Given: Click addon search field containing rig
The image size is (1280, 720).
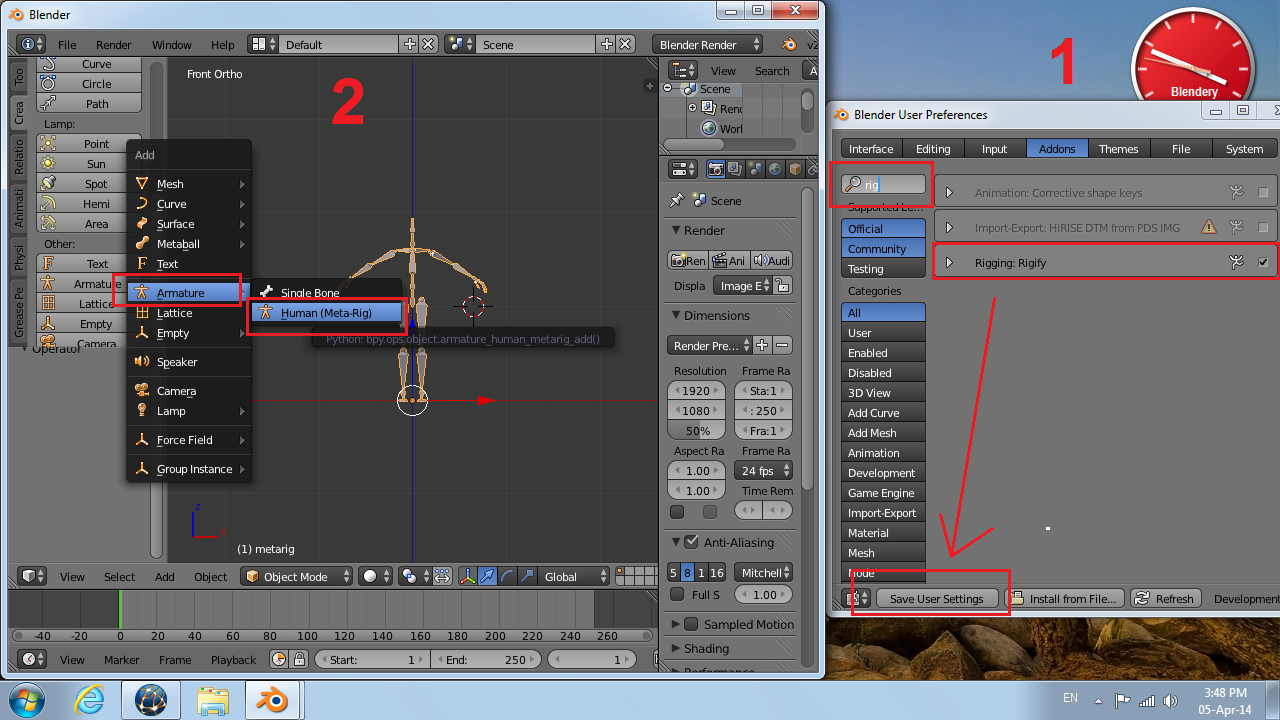Looking at the screenshot, I should pyautogui.click(x=883, y=184).
